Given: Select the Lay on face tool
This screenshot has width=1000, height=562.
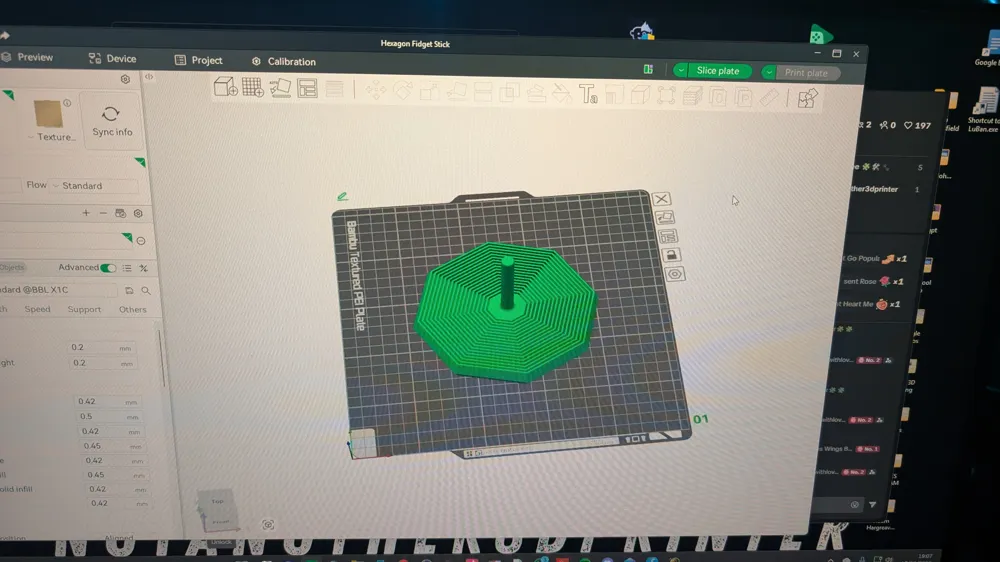Looking at the screenshot, I should click(455, 92).
